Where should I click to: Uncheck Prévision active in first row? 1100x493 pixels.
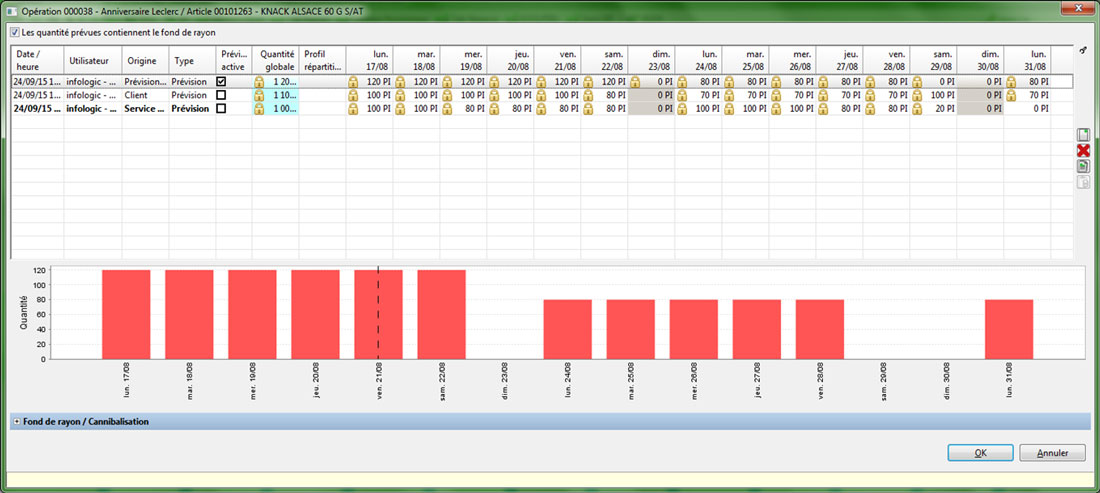(222, 81)
